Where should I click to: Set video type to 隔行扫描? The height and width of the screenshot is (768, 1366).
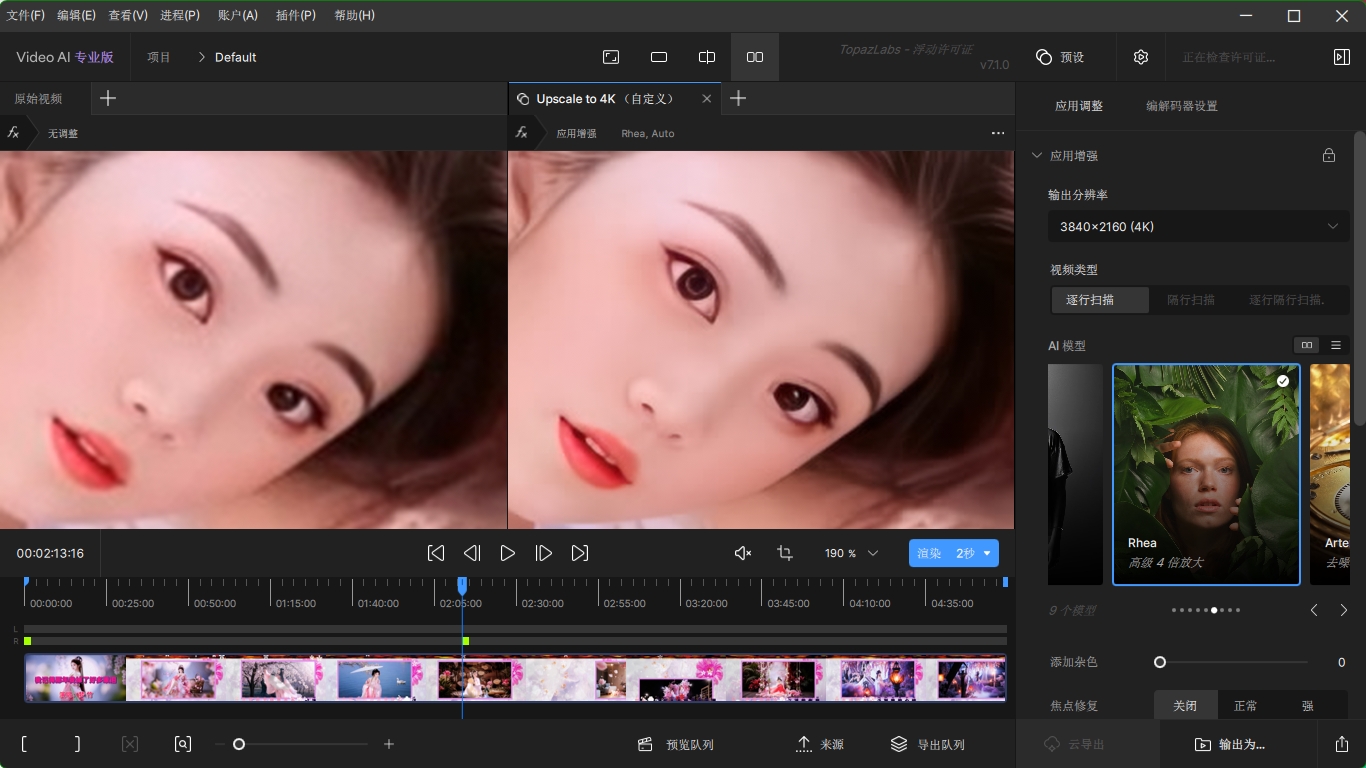[1191, 300]
